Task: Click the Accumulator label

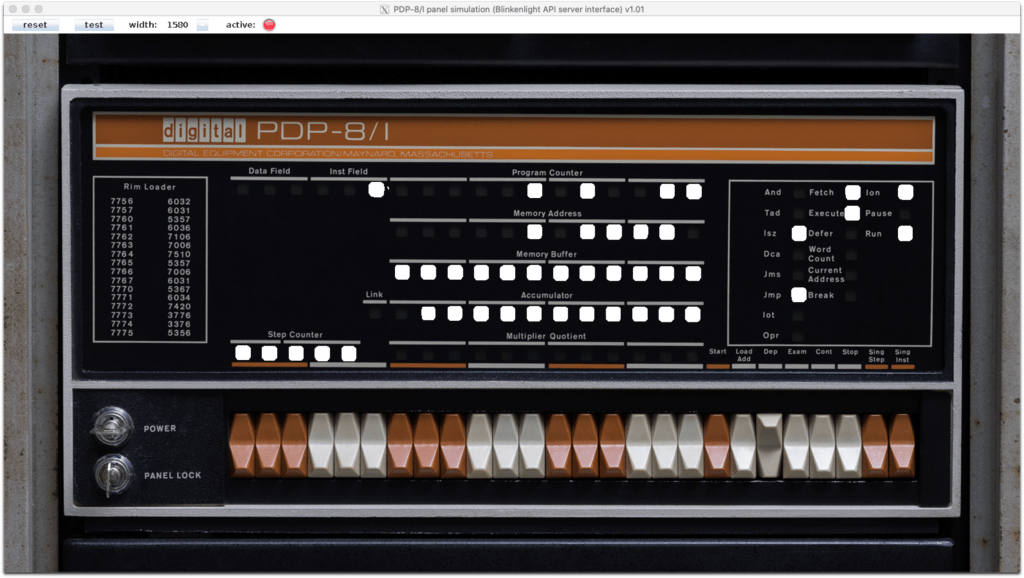Action: 547,295
